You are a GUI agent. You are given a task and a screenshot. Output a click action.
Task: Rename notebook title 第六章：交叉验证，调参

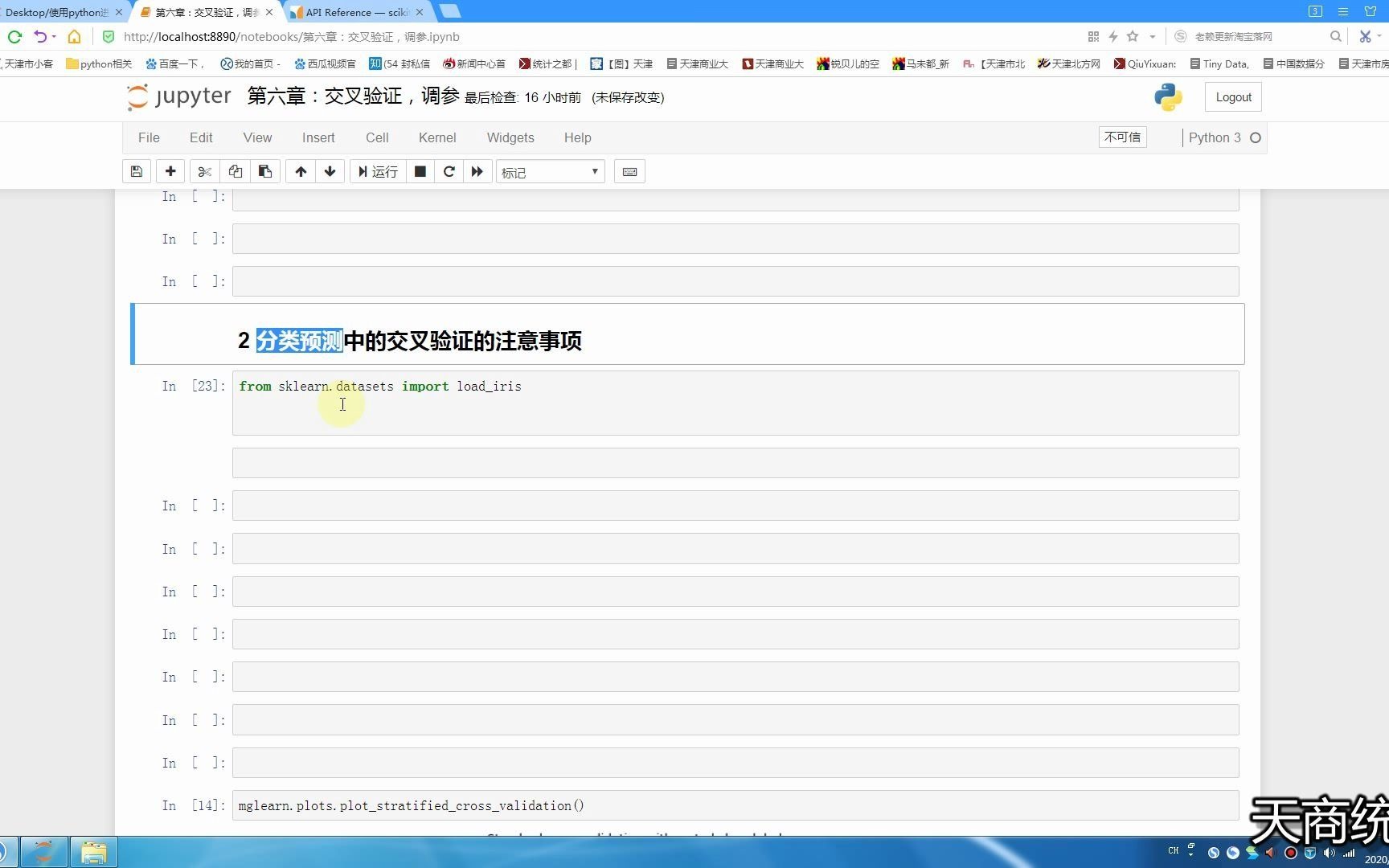[x=353, y=96]
